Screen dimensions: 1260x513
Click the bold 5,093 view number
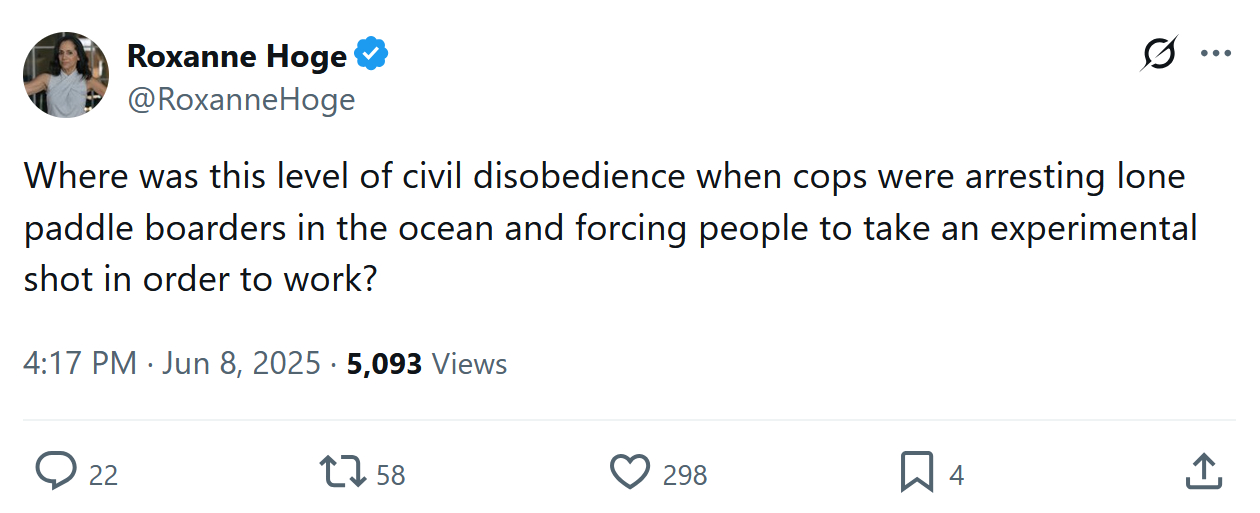[384, 364]
